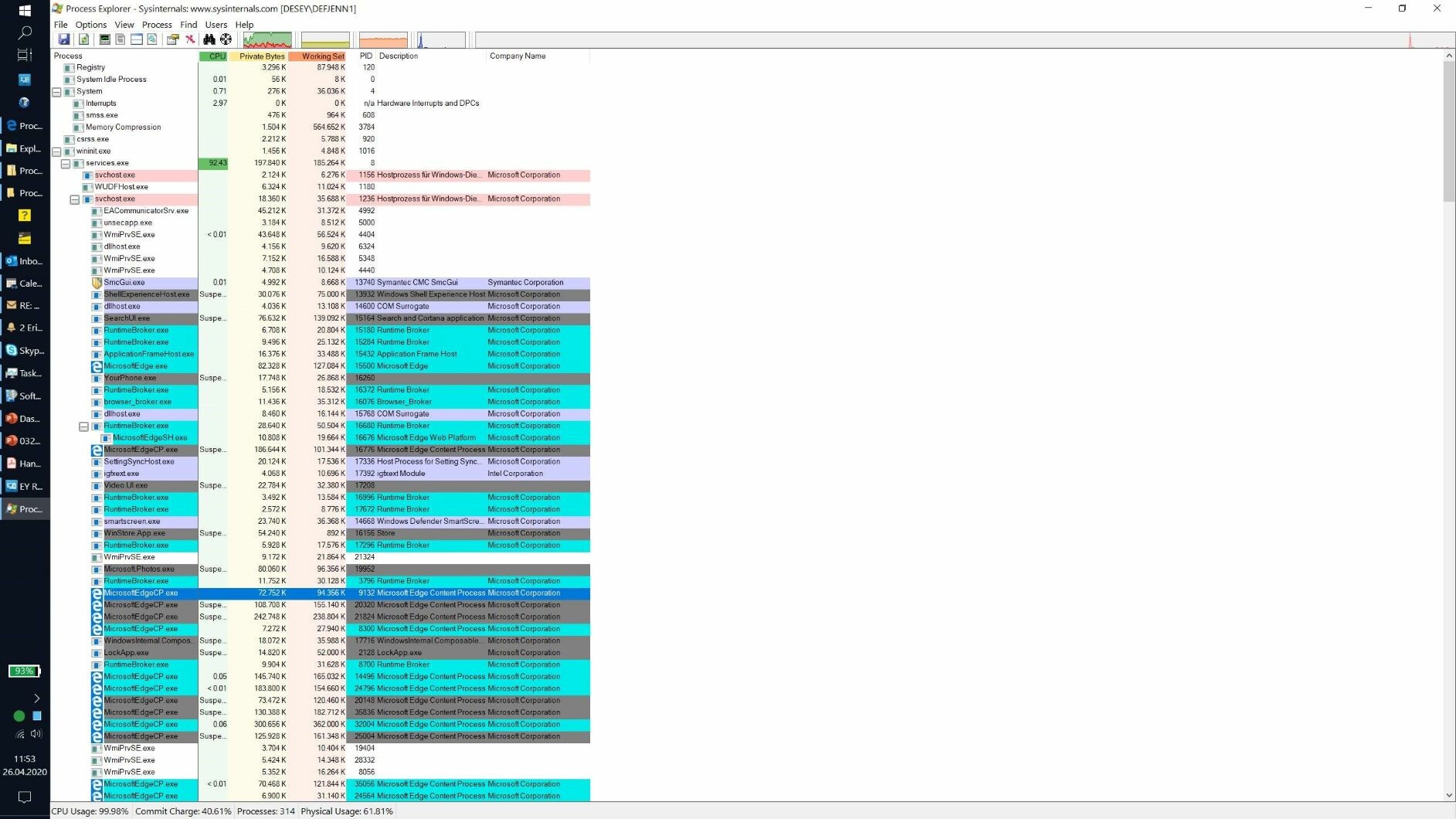The image size is (1456, 819).
Task: Open the yellow commit history mini graph
Action: (325, 40)
